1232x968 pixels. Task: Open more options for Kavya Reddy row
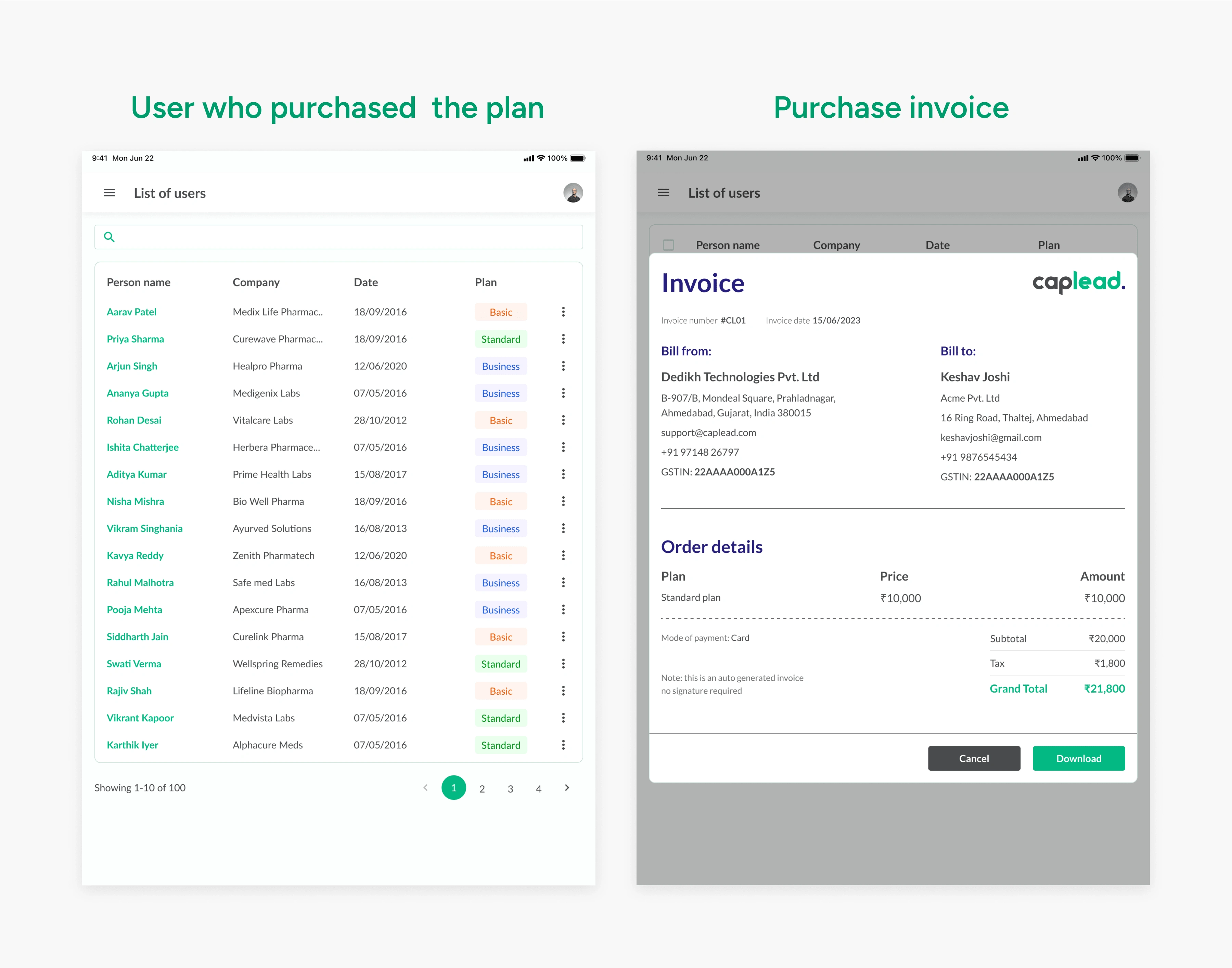click(x=563, y=555)
